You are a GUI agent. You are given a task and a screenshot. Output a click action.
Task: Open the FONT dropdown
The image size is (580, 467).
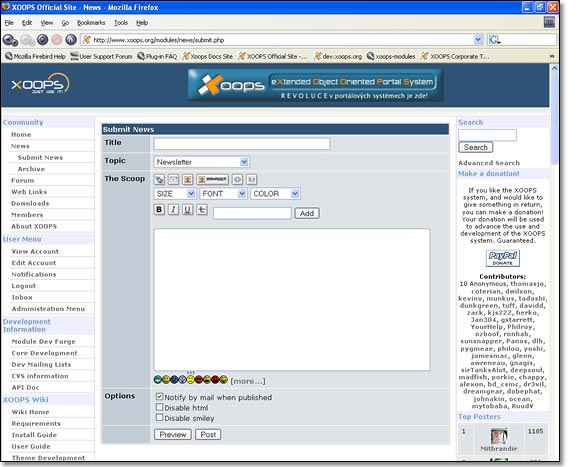click(x=223, y=194)
